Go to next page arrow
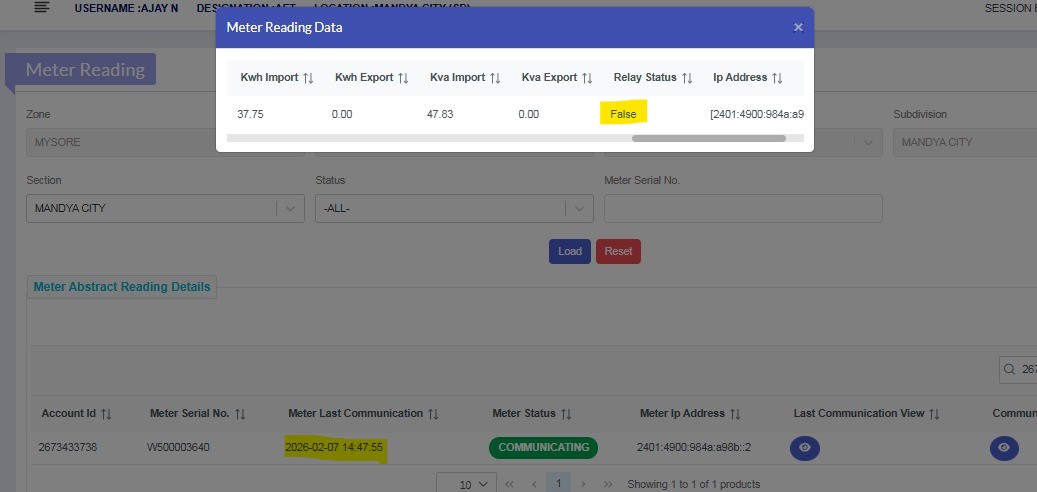Viewport: 1037px width, 492px height. 583,484
